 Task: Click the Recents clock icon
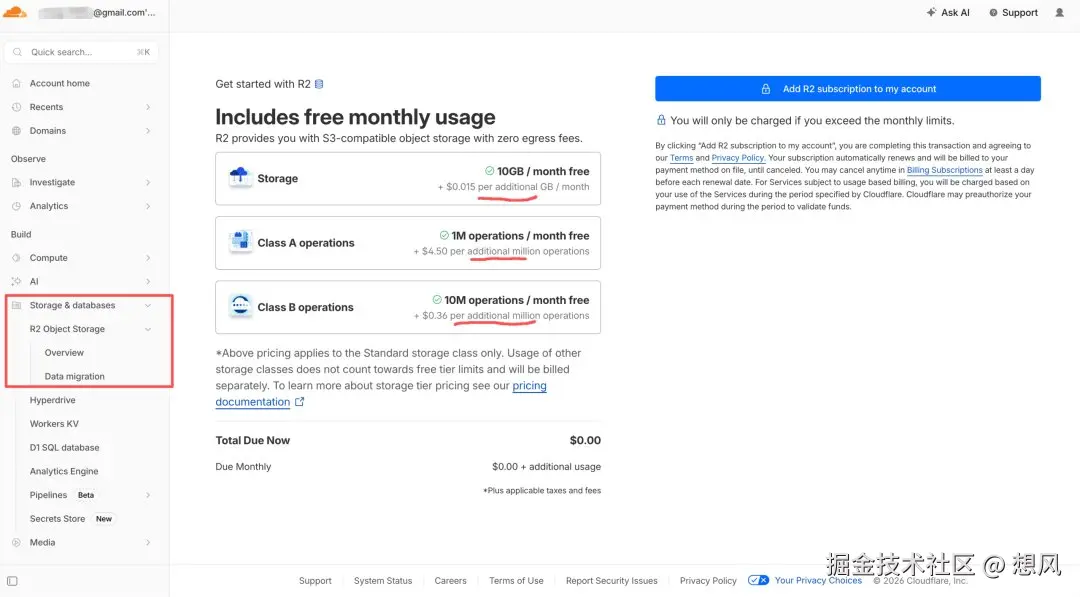[x=17, y=107]
